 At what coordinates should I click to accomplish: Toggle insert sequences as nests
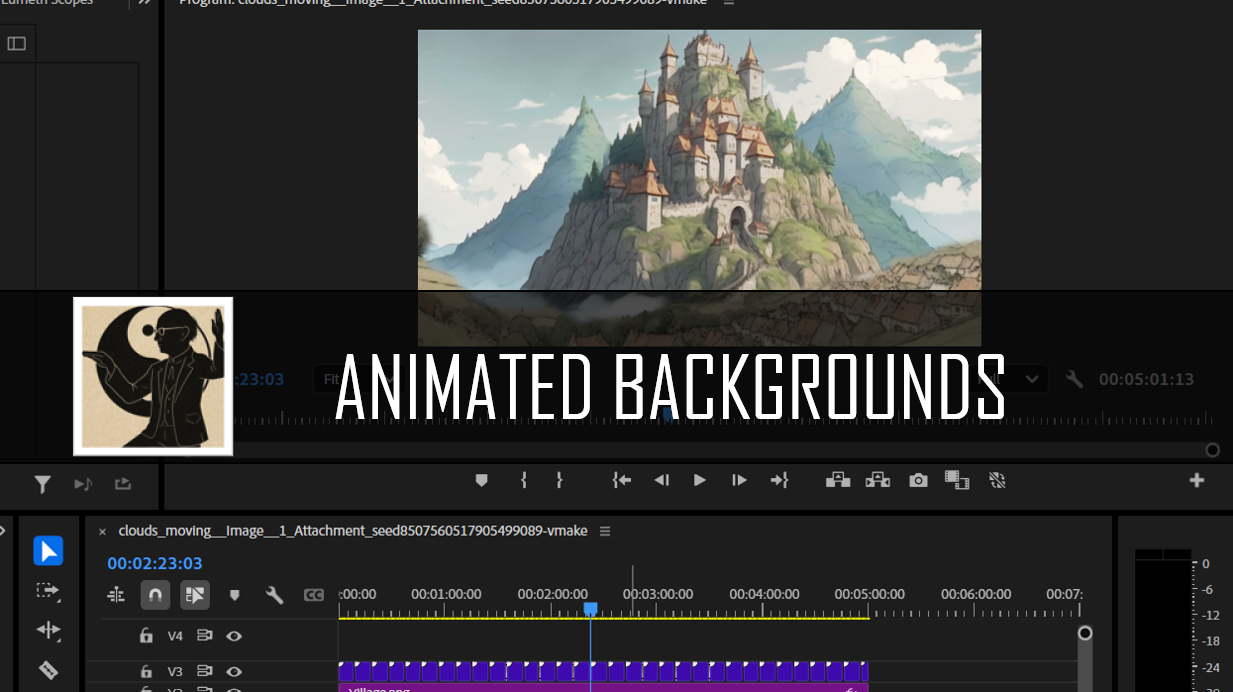[x=116, y=595]
